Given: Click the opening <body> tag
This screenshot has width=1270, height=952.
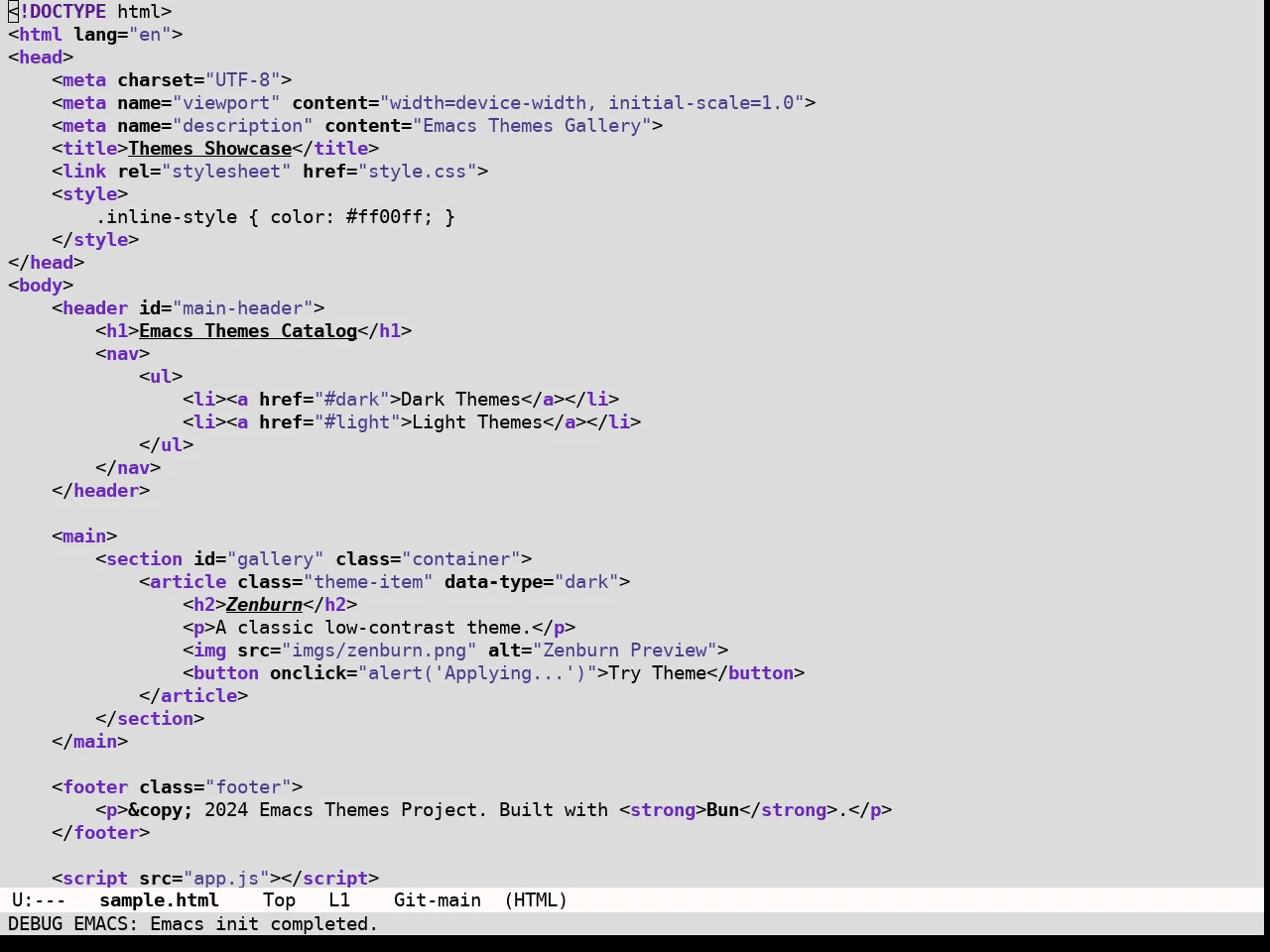Looking at the screenshot, I should [41, 286].
